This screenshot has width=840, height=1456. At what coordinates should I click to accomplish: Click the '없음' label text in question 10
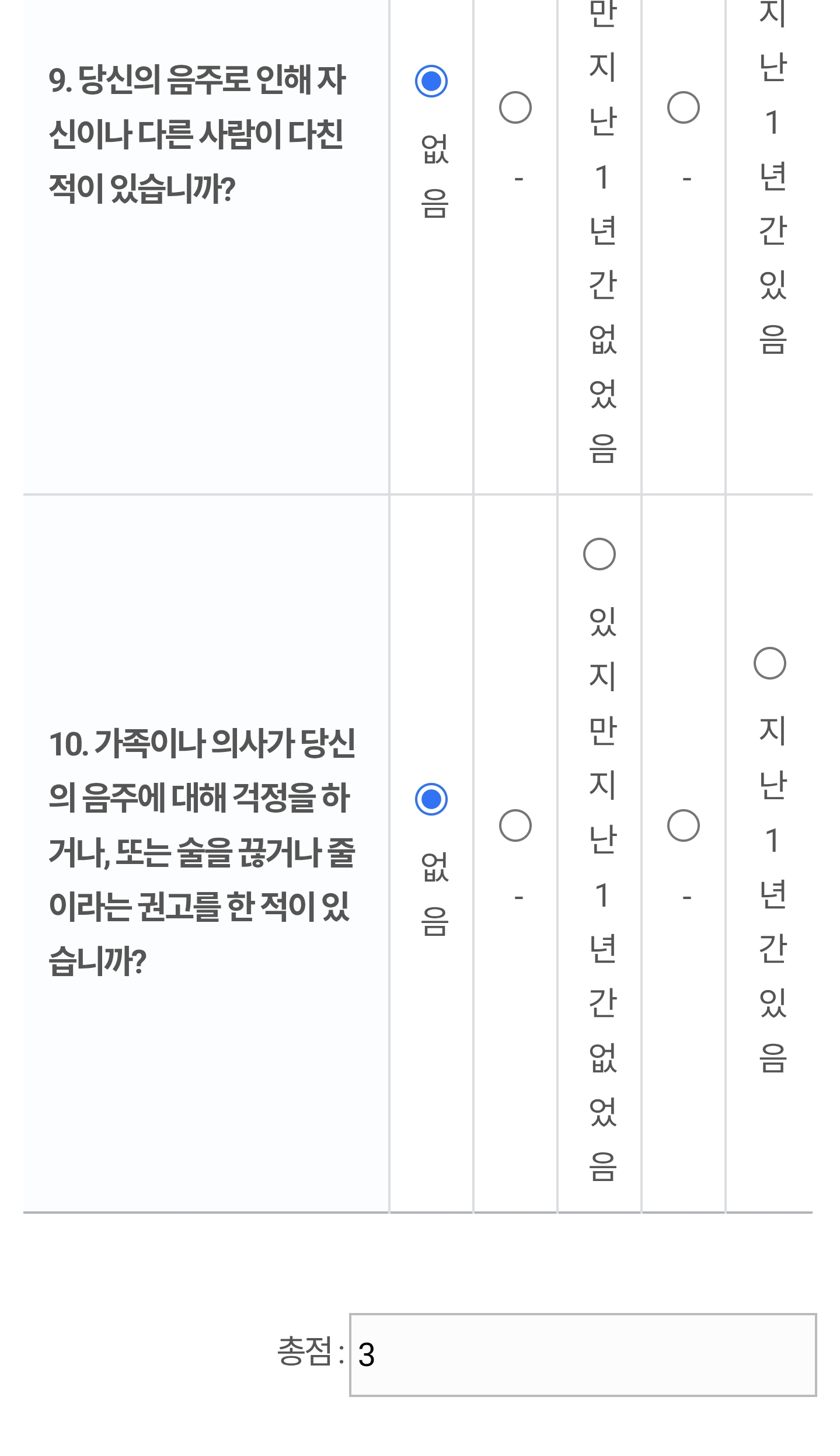coord(434,893)
